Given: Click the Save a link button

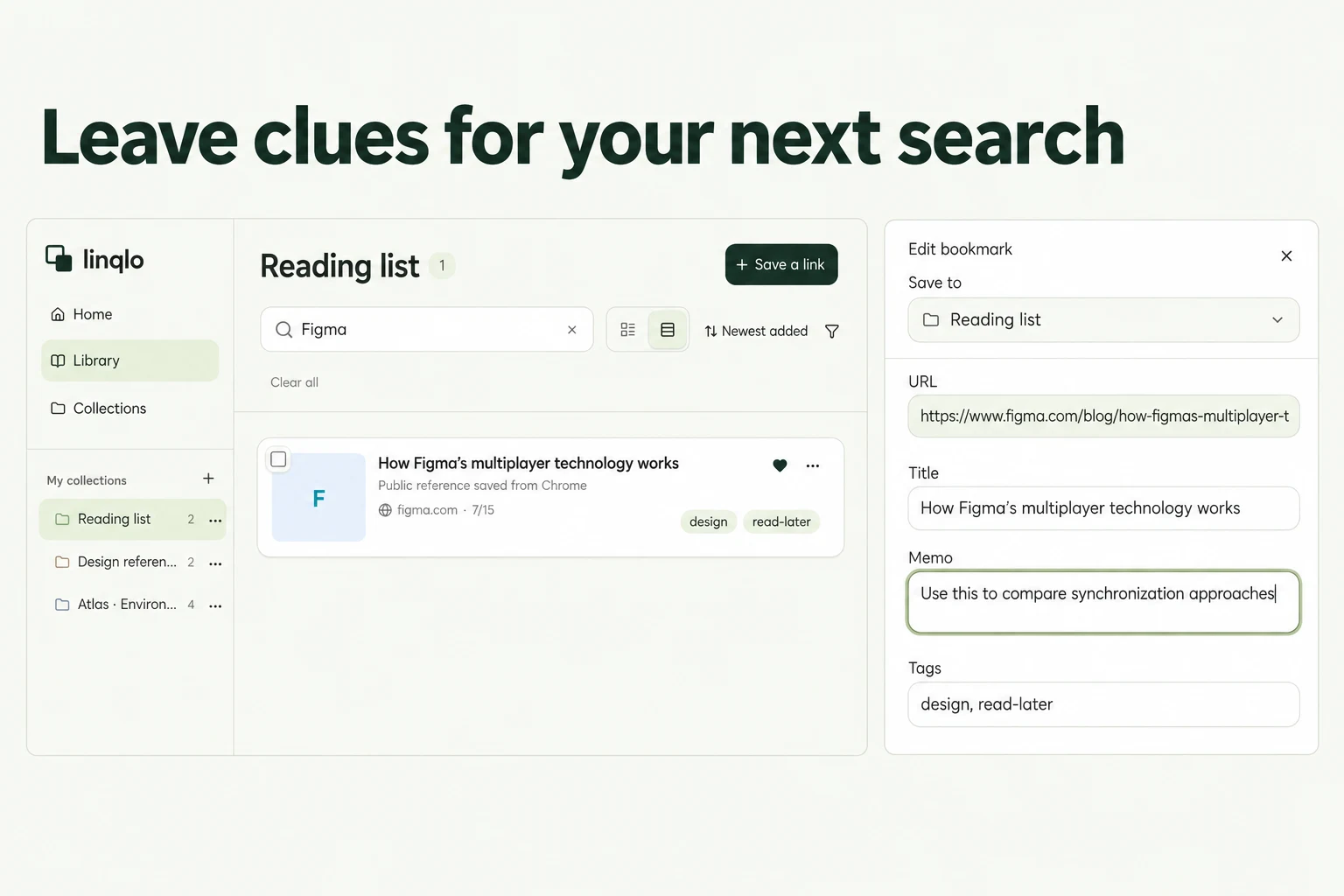Looking at the screenshot, I should [781, 264].
